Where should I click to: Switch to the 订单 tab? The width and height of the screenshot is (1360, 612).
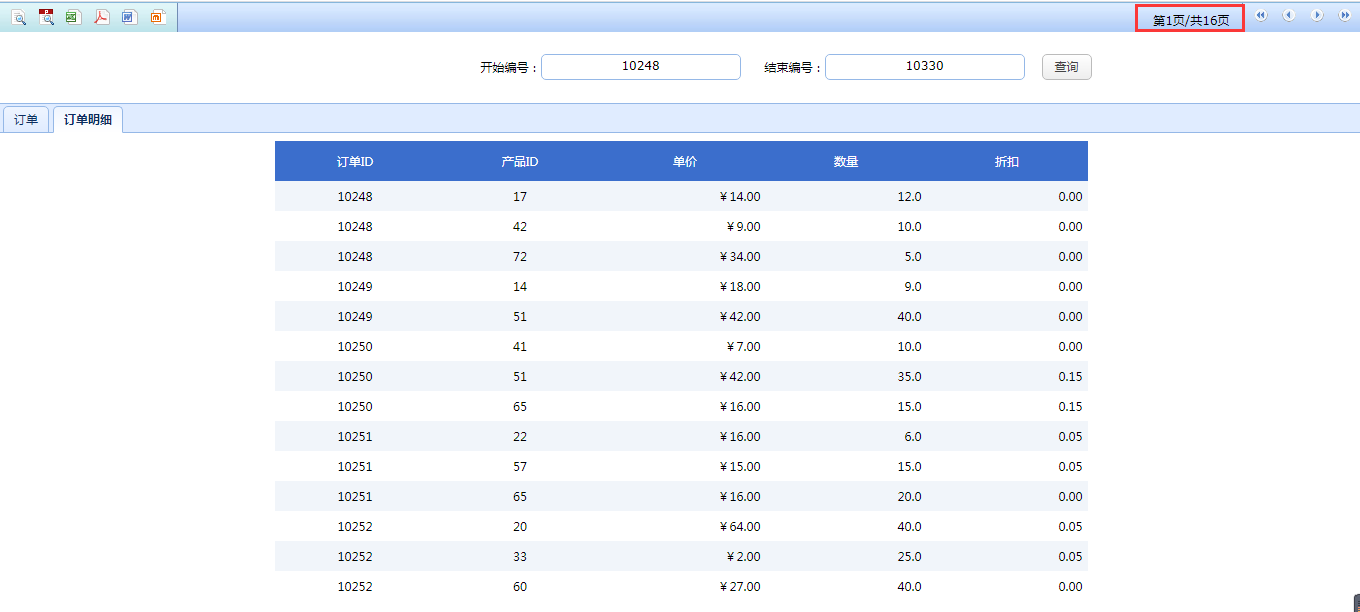(x=26, y=120)
